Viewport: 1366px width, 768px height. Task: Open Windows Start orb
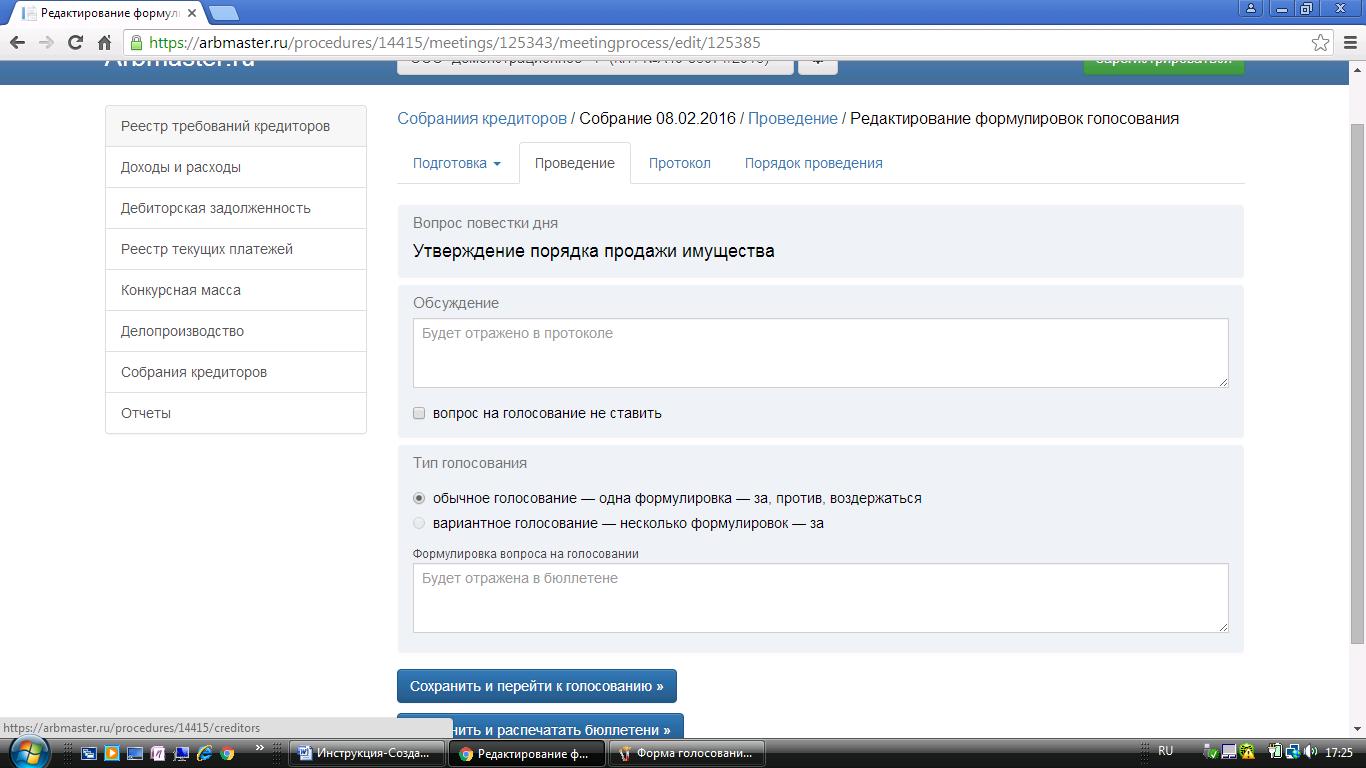click(x=27, y=751)
